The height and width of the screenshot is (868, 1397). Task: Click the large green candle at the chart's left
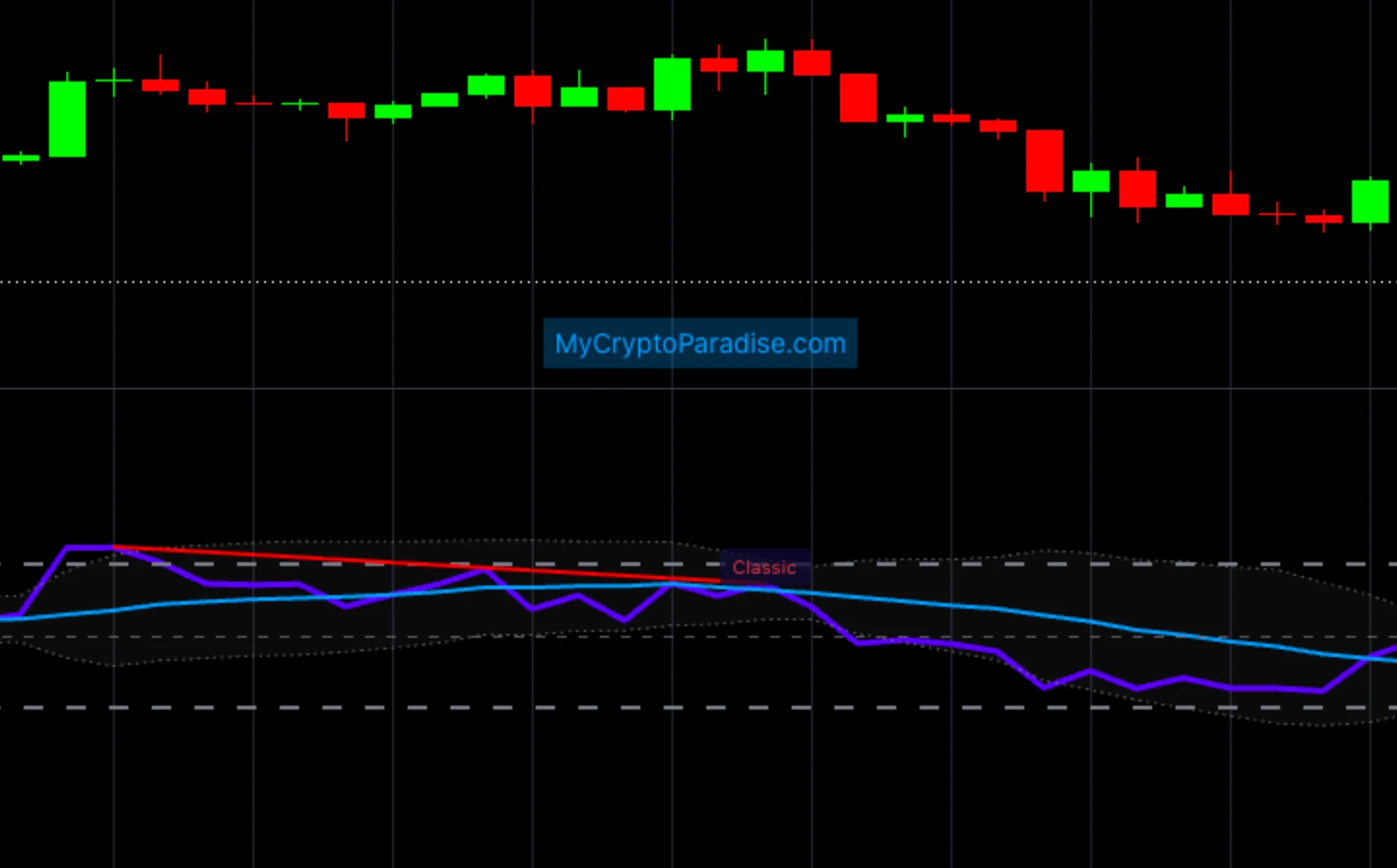coord(67,119)
